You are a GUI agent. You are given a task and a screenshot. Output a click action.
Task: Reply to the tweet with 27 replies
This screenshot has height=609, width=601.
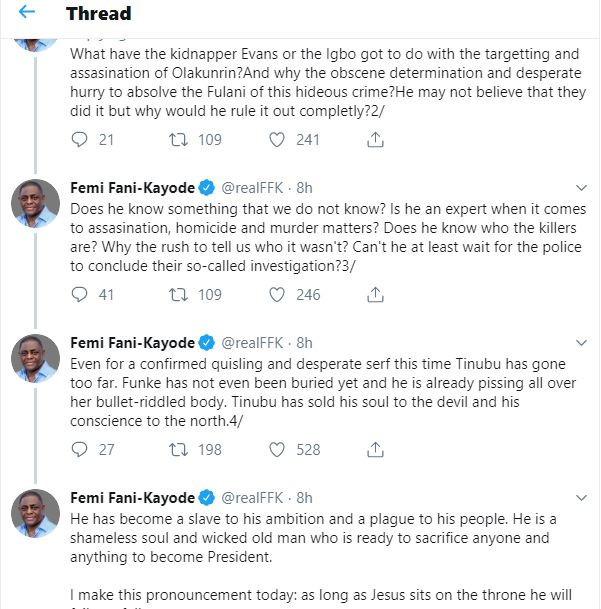point(81,450)
